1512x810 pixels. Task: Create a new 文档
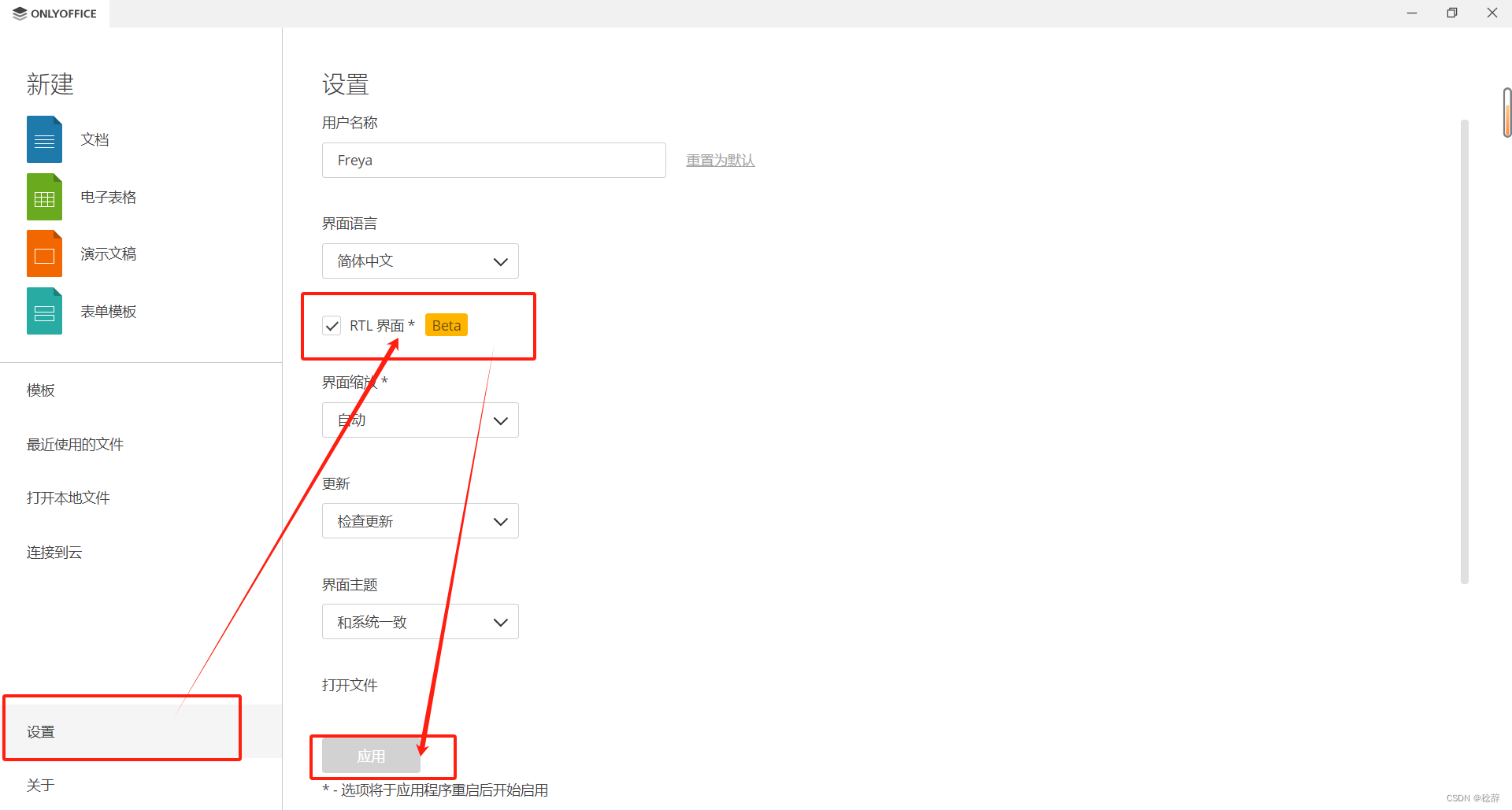[94, 139]
